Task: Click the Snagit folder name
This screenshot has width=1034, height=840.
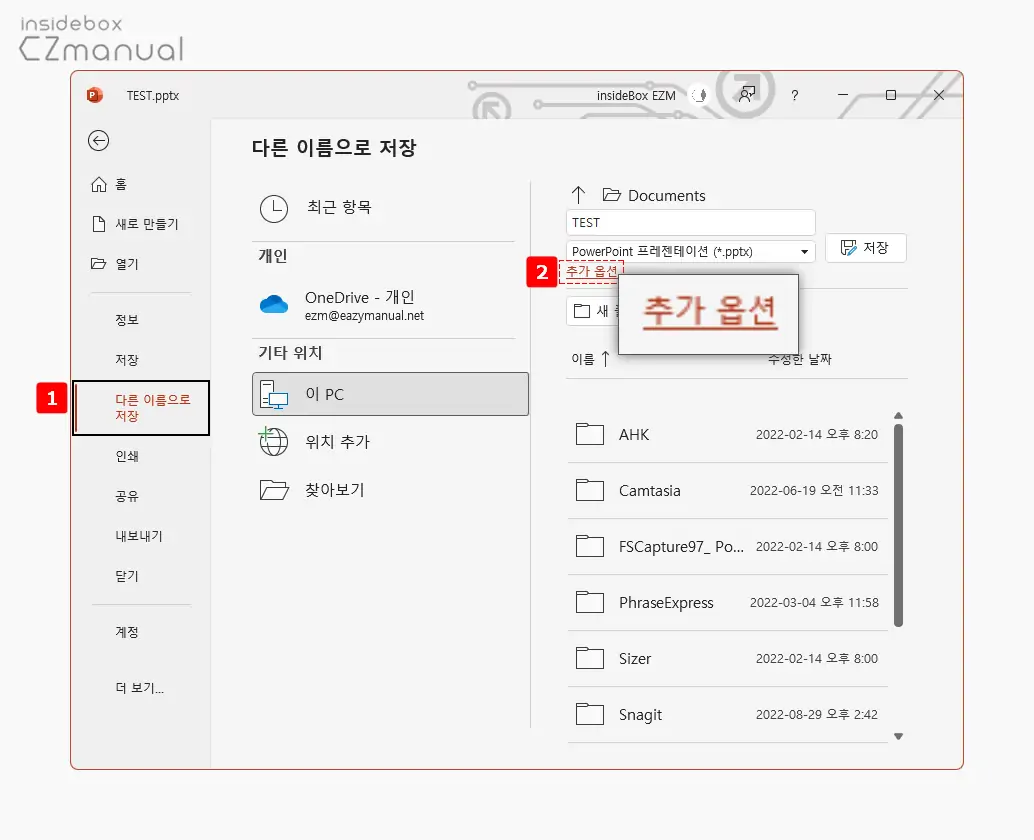Action: 640,715
